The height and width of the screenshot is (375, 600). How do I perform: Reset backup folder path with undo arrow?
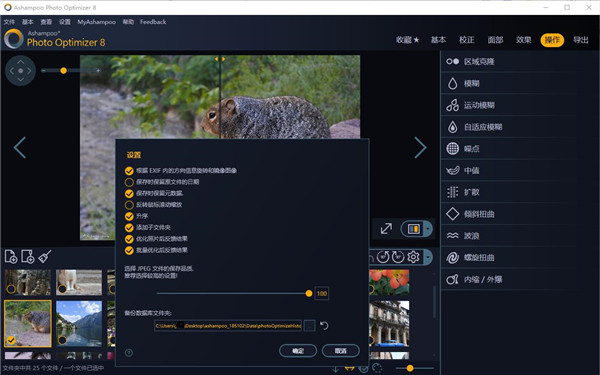pyautogui.click(x=324, y=326)
